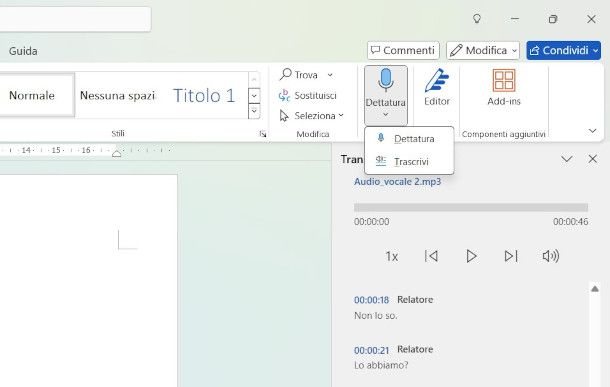Jump to timestamp 00:00:21
The width and height of the screenshot is (610, 387).
click(x=372, y=350)
